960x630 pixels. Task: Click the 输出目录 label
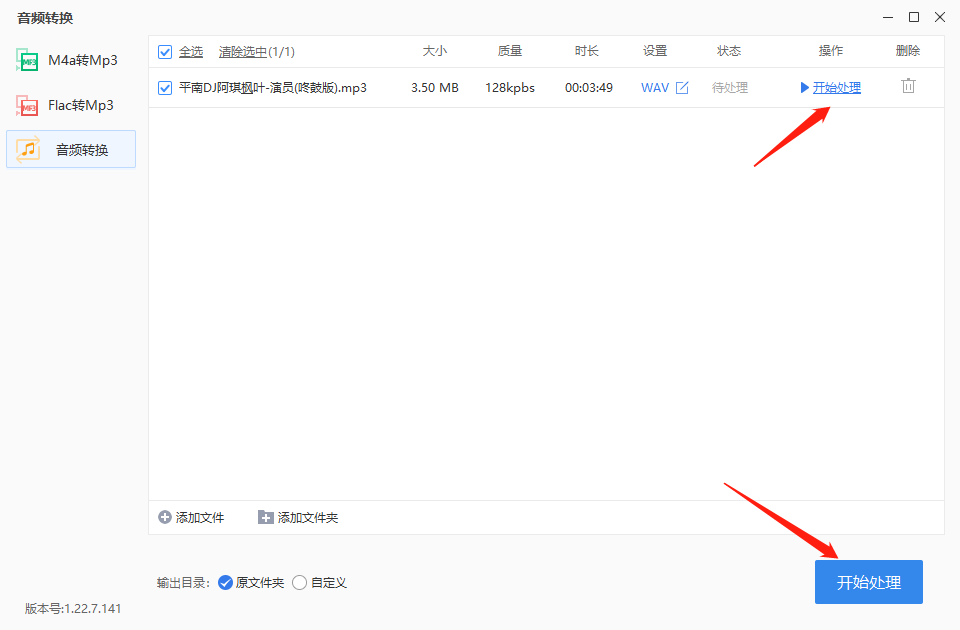[x=183, y=582]
